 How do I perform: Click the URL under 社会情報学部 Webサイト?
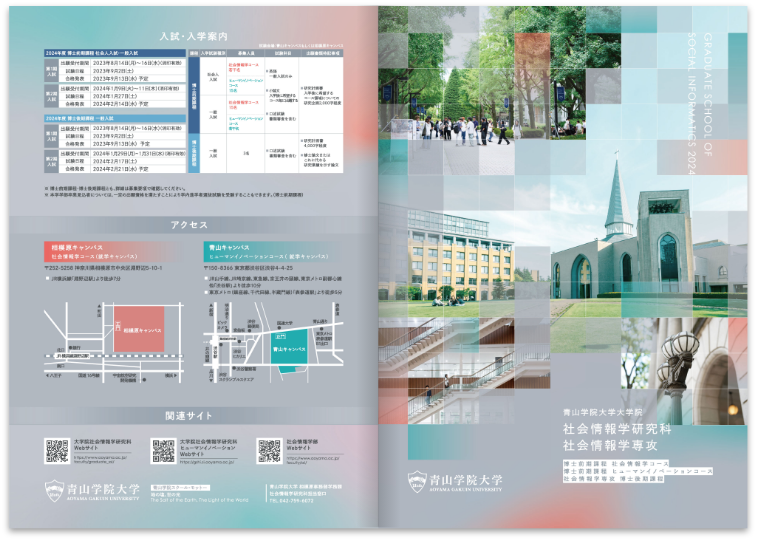point(313,460)
